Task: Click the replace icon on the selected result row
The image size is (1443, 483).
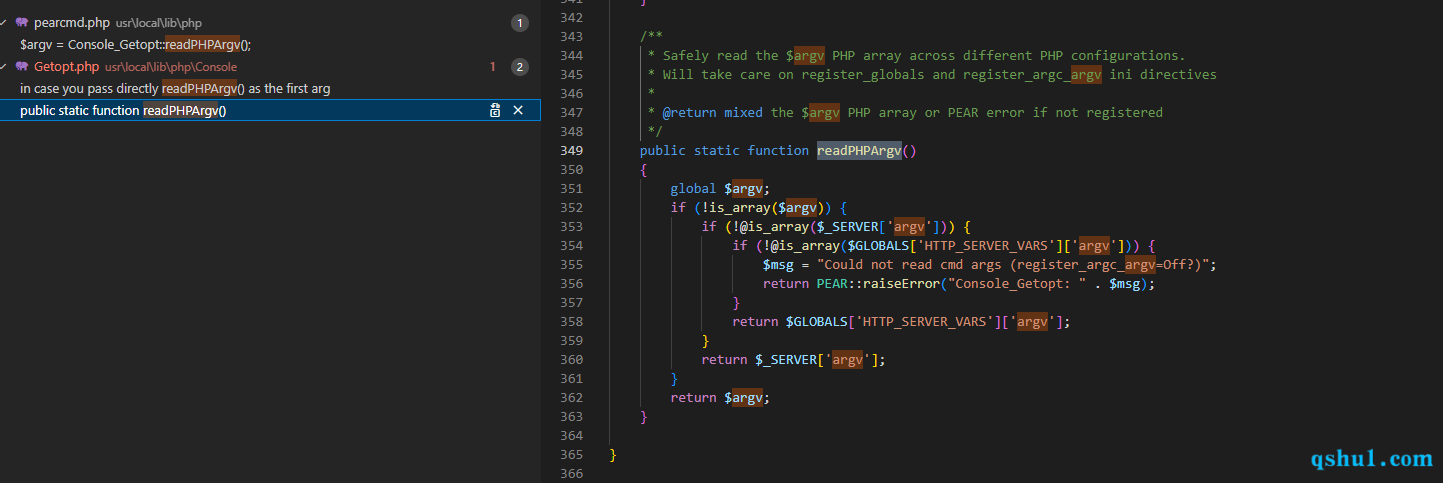Action: coord(495,110)
